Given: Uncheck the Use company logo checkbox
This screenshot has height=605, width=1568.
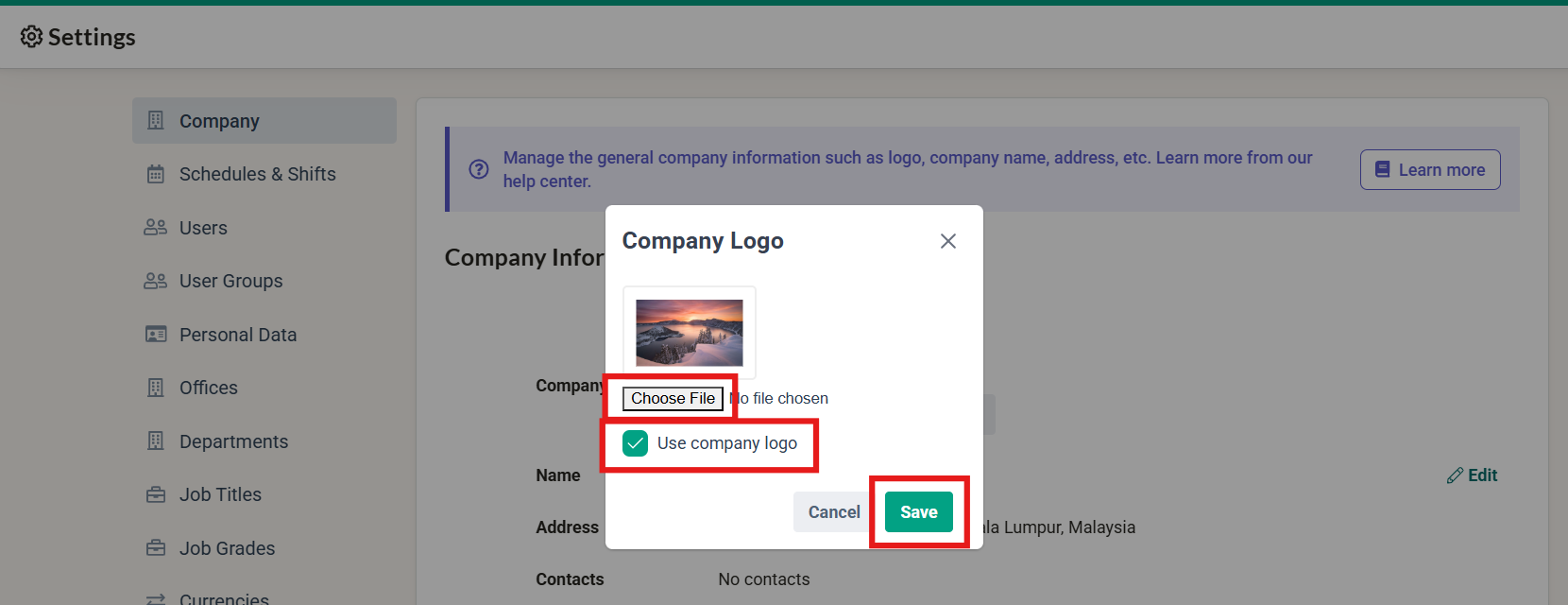Looking at the screenshot, I should tap(636, 443).
